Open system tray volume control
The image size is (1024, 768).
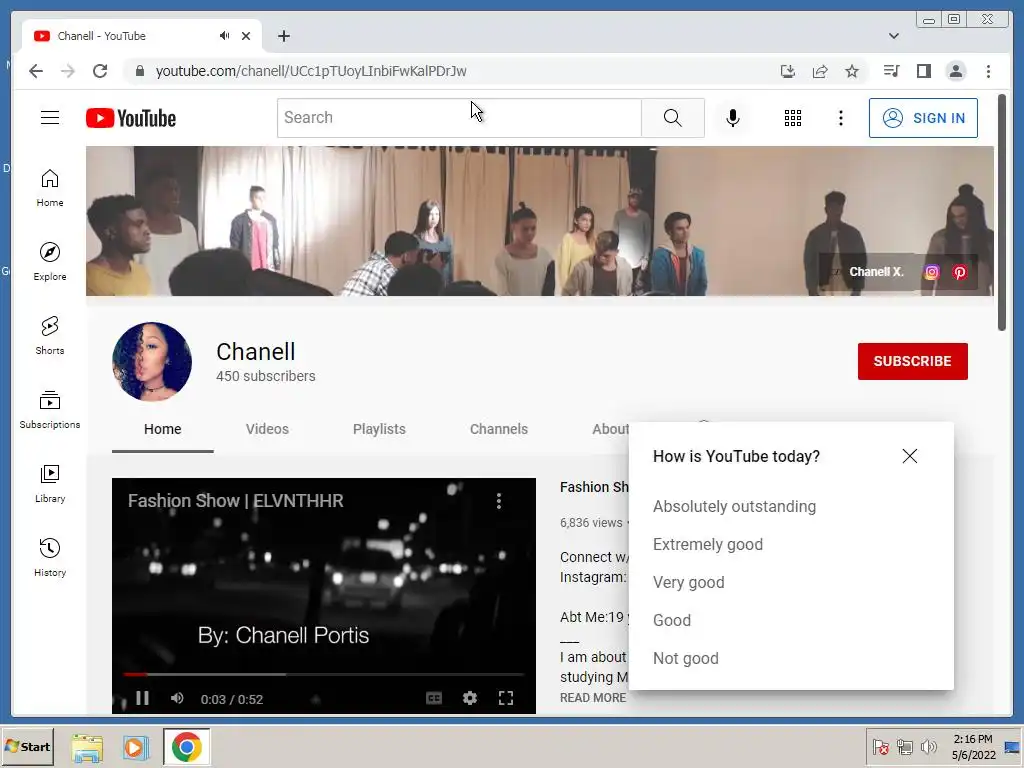[929, 746]
